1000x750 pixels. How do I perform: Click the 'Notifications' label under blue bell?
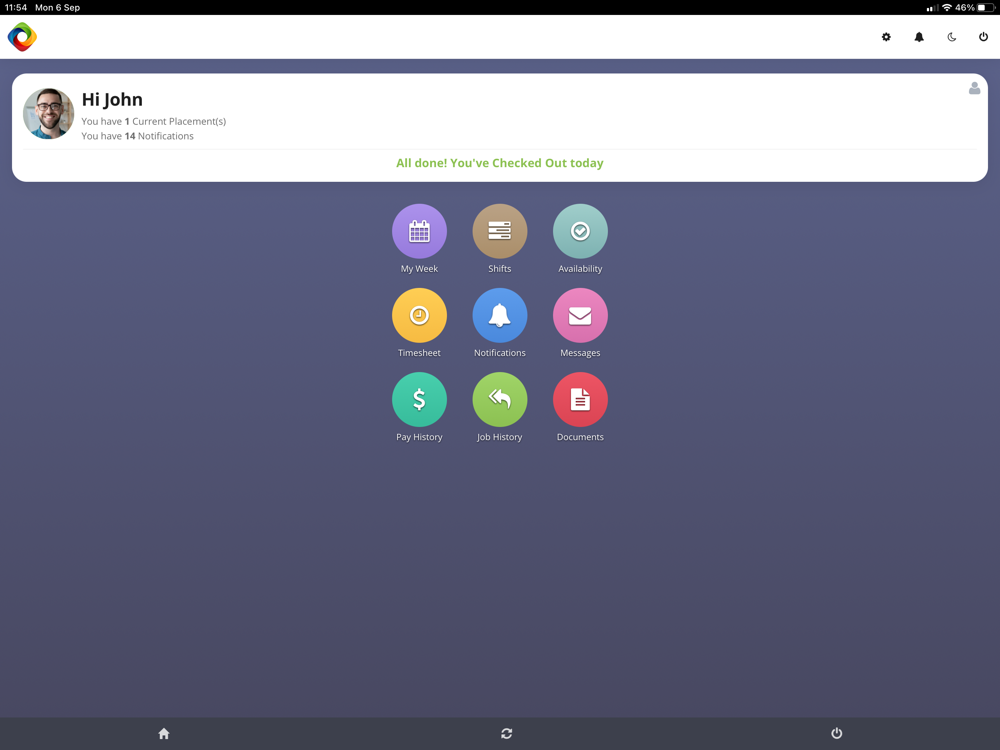click(499, 353)
